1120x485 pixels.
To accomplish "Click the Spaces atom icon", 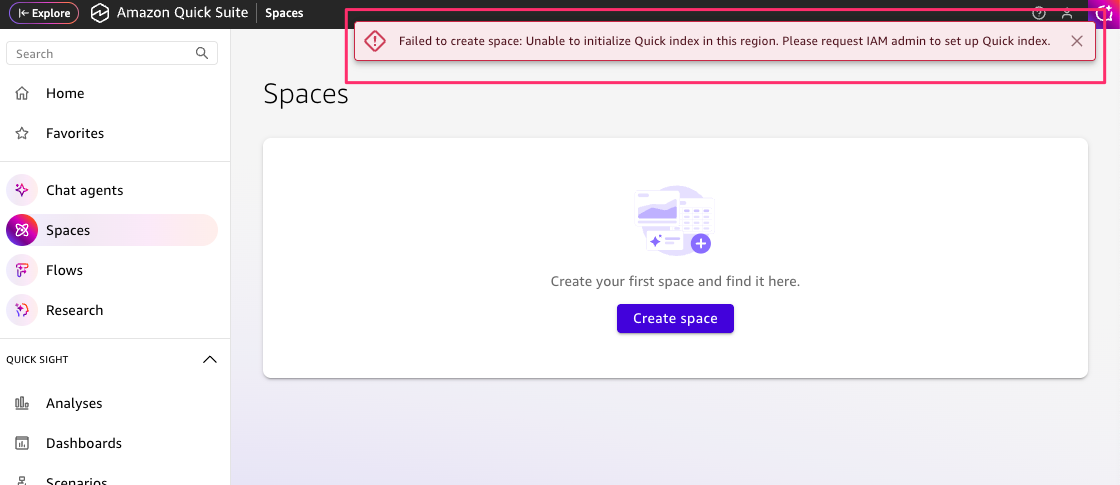I will [21, 230].
